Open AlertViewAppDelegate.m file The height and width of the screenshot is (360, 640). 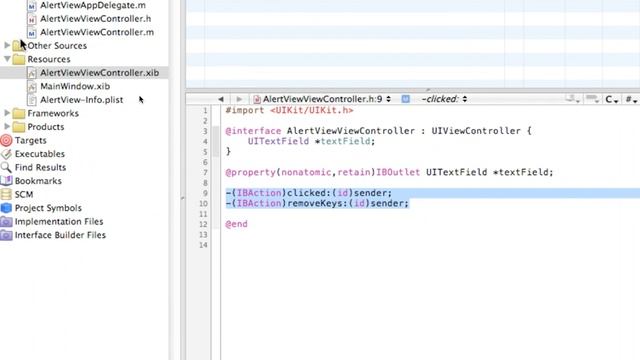click(x=93, y=5)
